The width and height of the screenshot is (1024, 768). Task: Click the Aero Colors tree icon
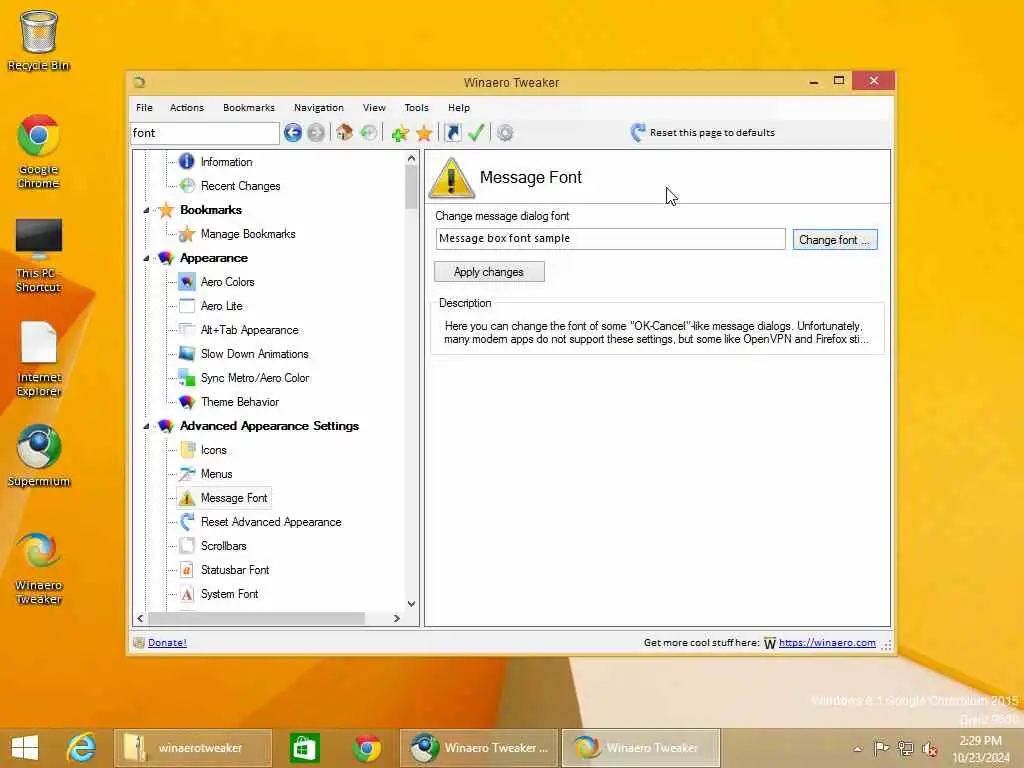(187, 281)
